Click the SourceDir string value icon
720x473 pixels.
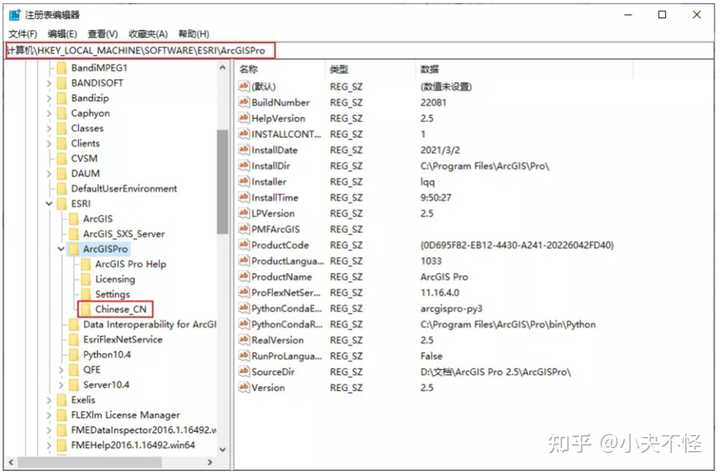[244, 372]
